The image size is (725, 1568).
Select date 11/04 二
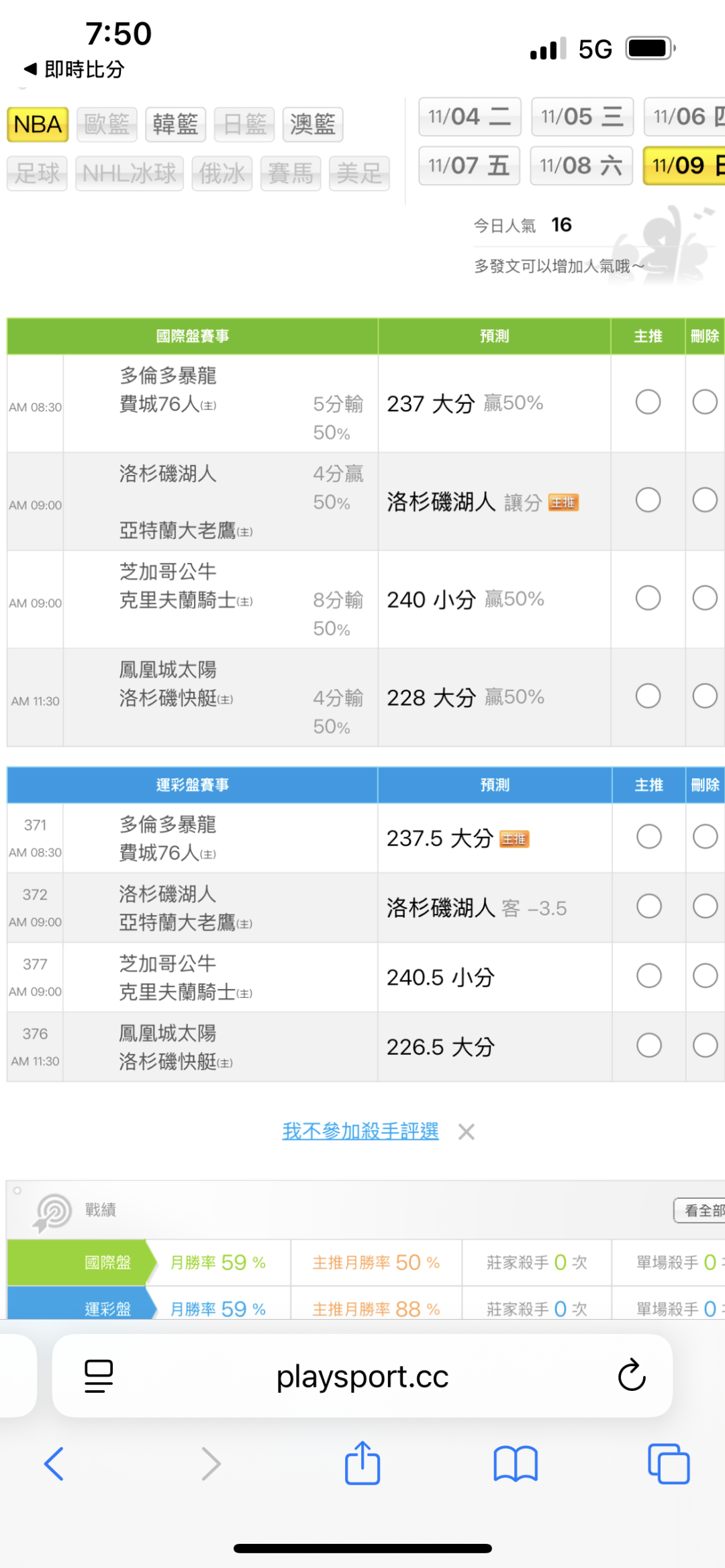pos(469,117)
